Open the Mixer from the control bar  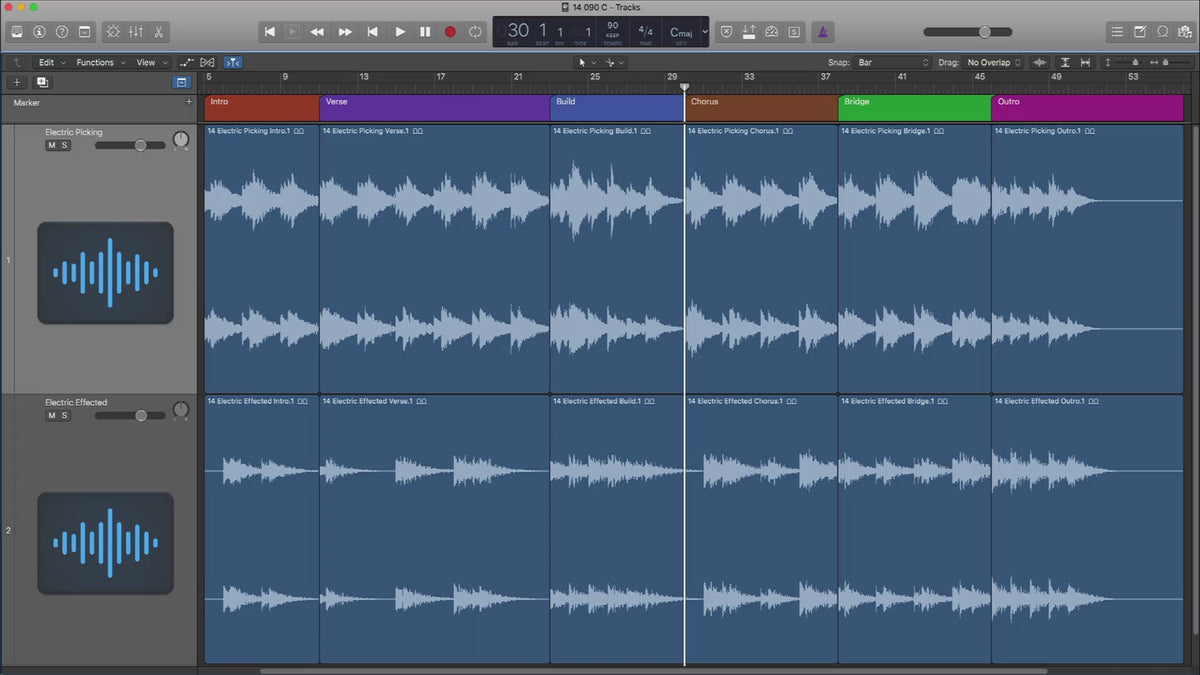point(135,32)
